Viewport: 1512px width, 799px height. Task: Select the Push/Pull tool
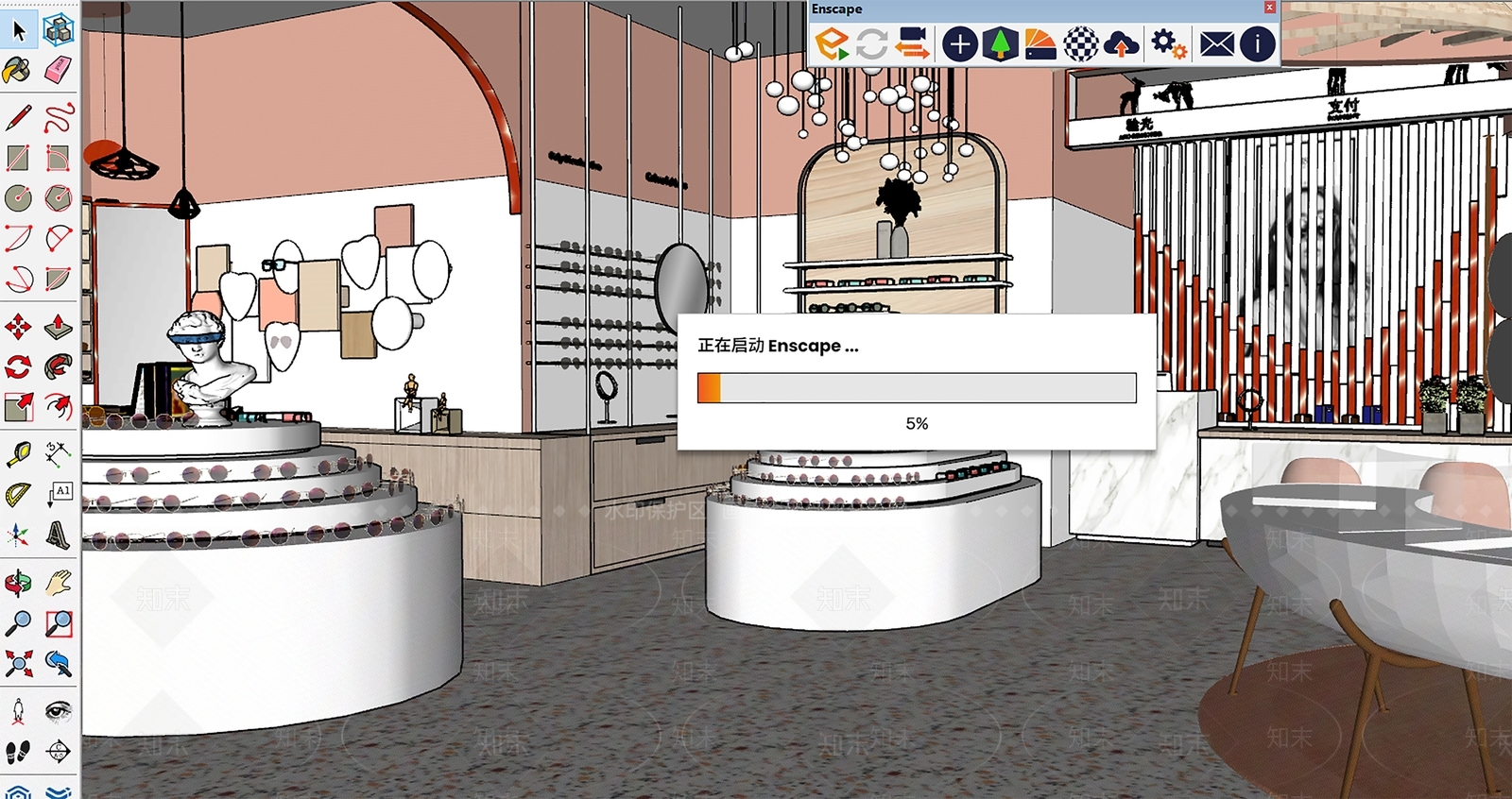59,326
